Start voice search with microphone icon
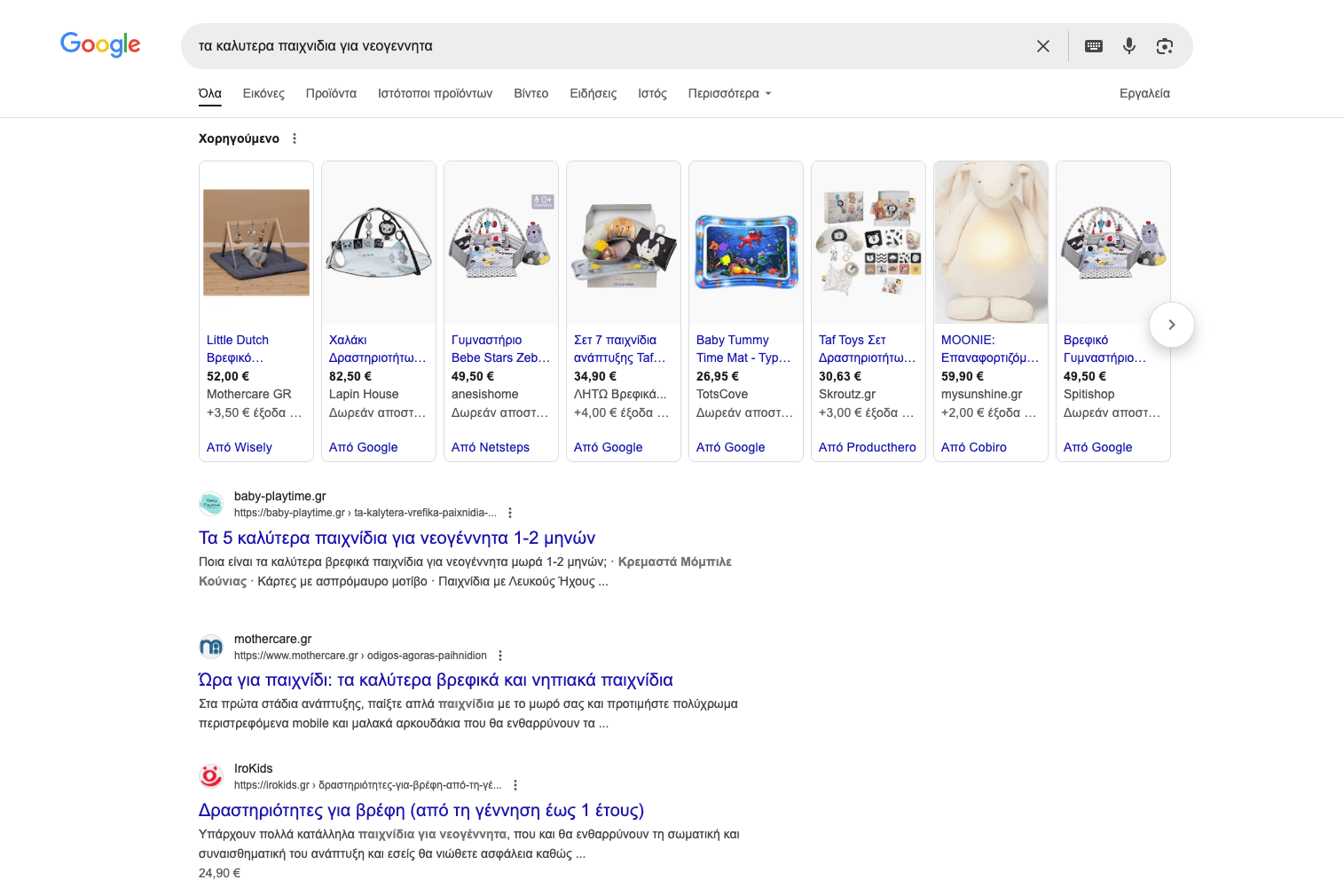The image size is (1344, 896). click(1129, 46)
